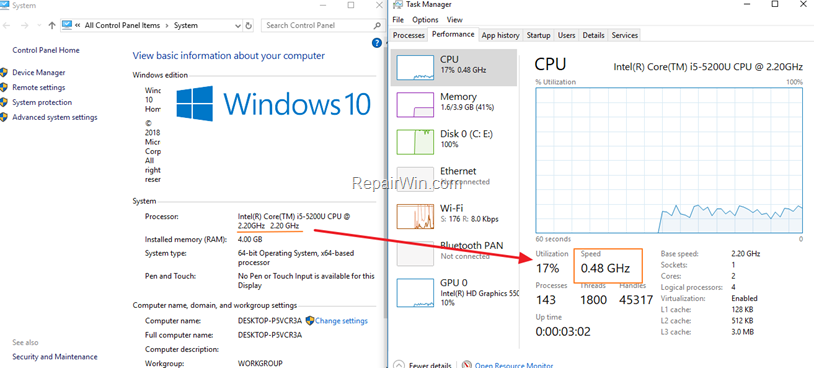
Task: Click the System window vertical scrollbar
Action: [x=385, y=182]
